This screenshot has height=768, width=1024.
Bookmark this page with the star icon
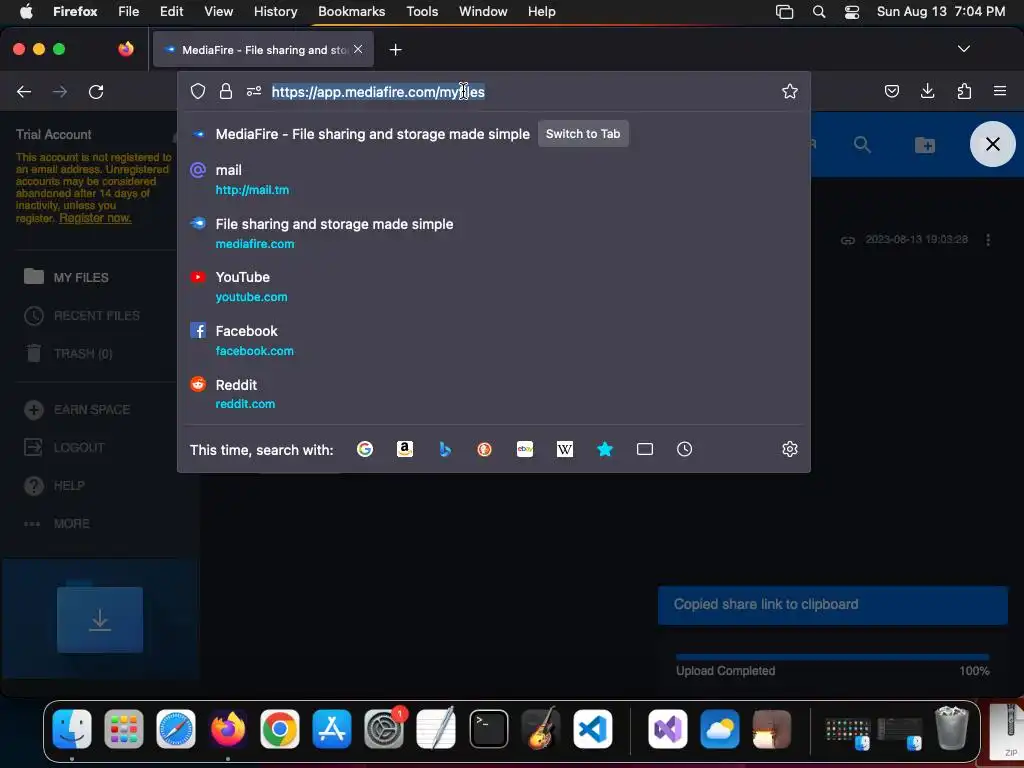790,91
